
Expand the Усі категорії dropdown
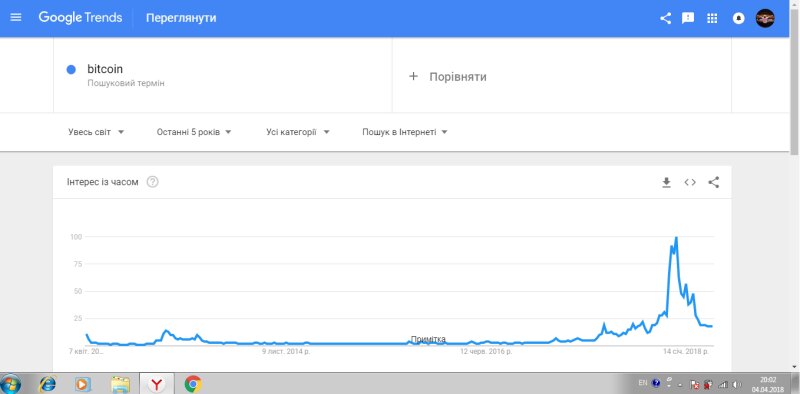click(x=297, y=132)
